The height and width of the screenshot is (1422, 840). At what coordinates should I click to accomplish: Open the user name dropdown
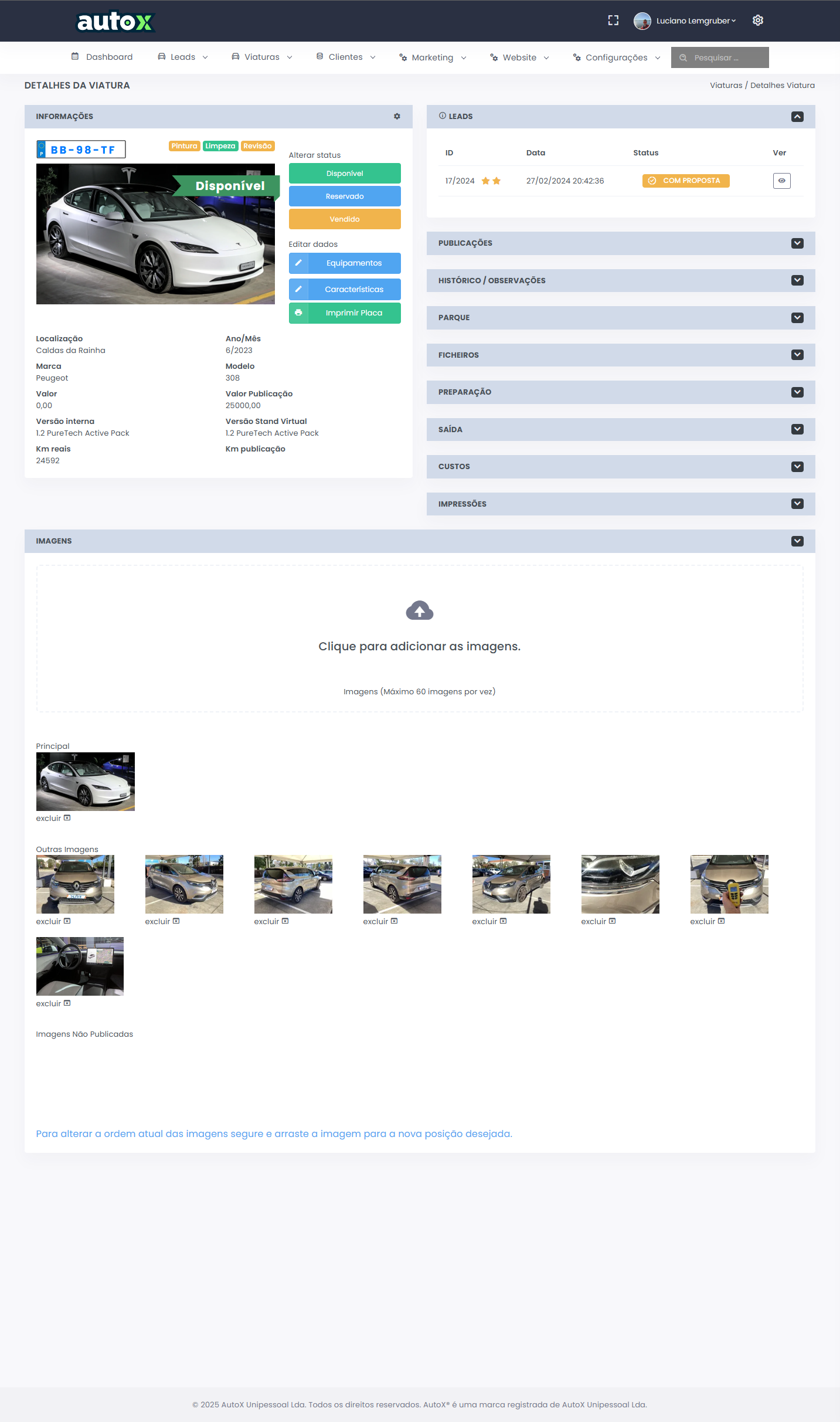coord(696,21)
